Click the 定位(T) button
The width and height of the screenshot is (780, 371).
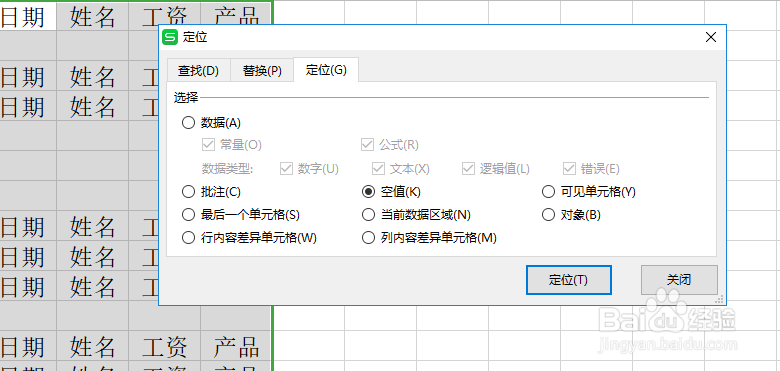569,280
